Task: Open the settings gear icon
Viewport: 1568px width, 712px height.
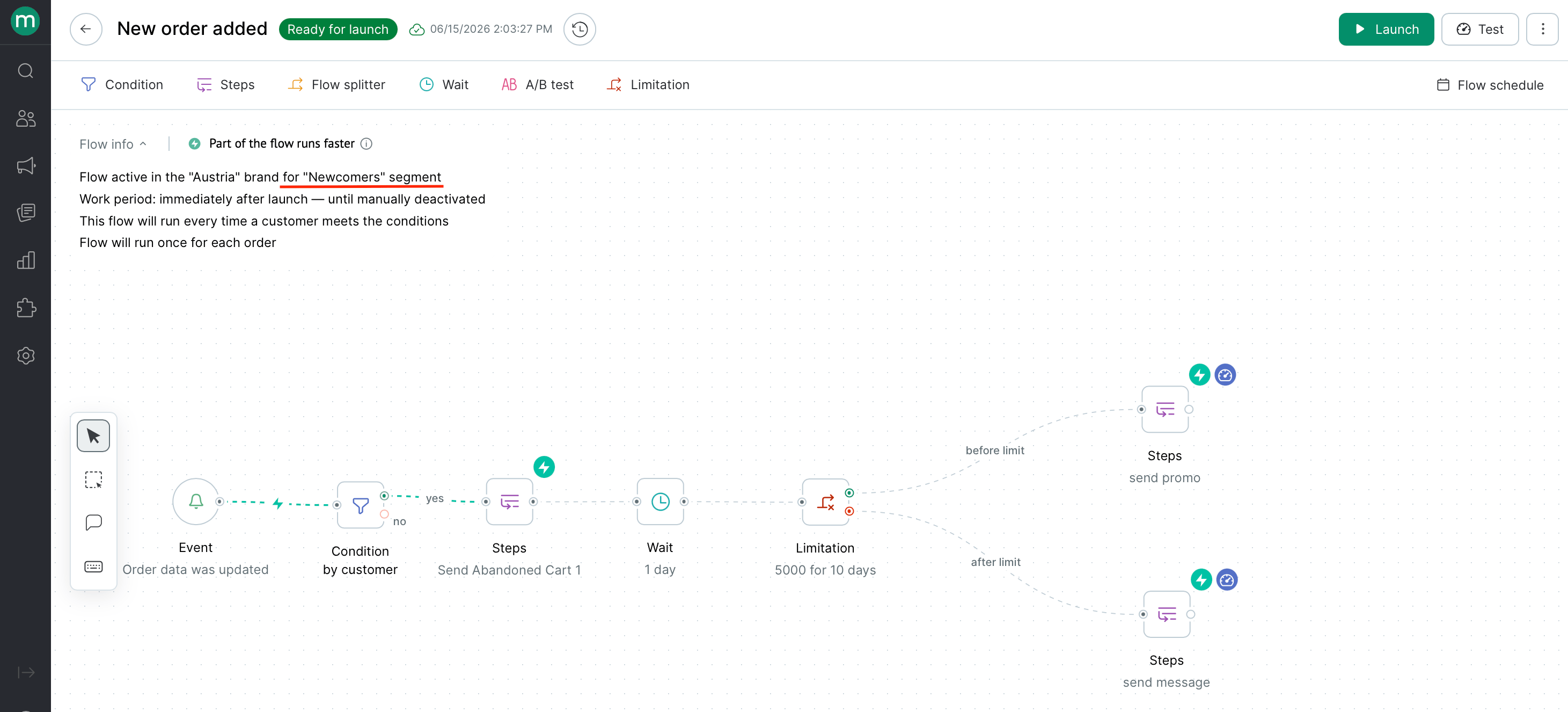Action: pyautogui.click(x=26, y=355)
